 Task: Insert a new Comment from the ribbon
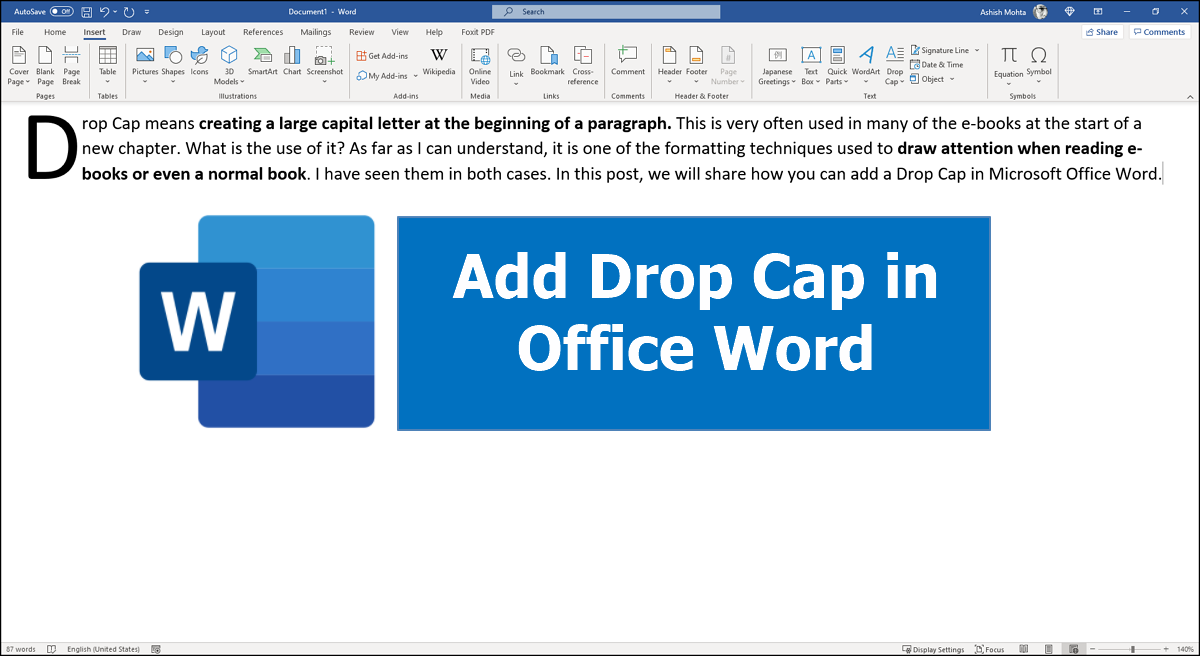pos(628,60)
